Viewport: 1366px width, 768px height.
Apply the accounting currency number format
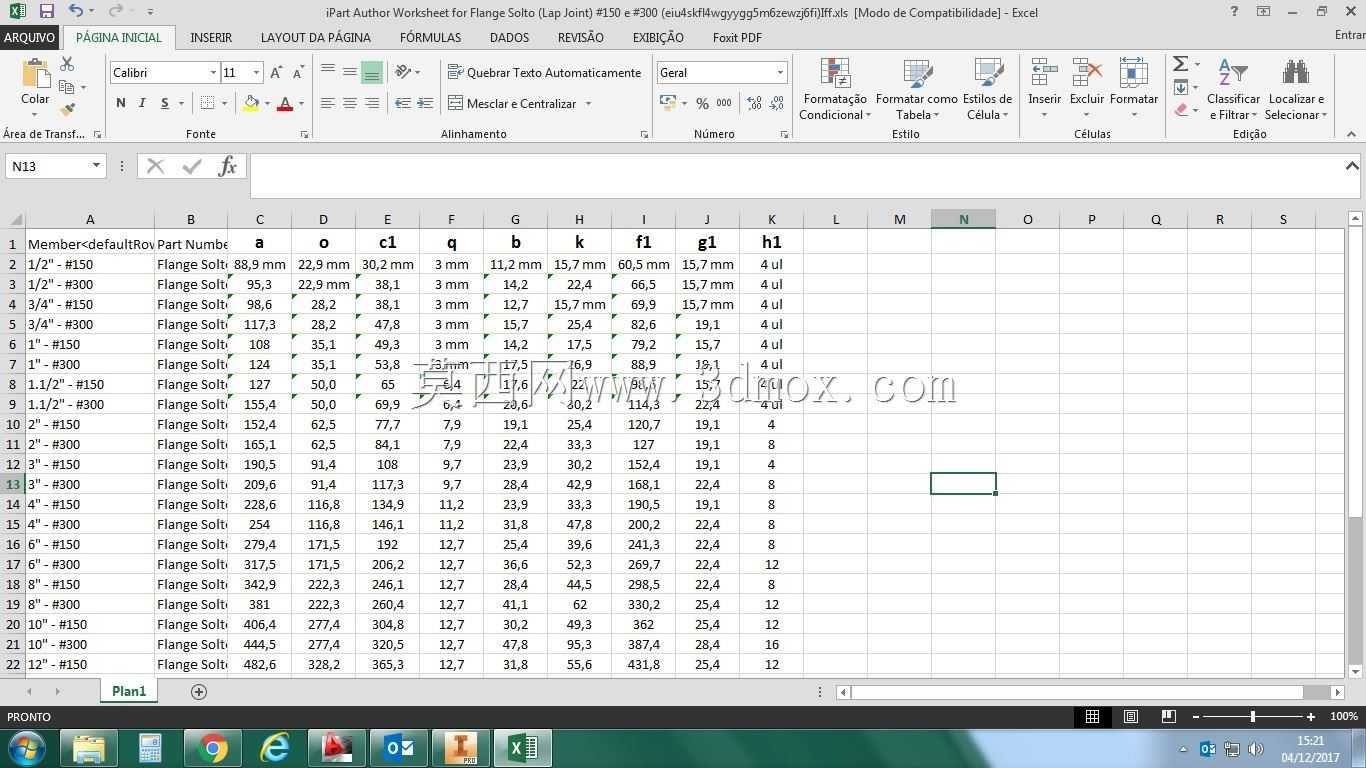point(668,103)
